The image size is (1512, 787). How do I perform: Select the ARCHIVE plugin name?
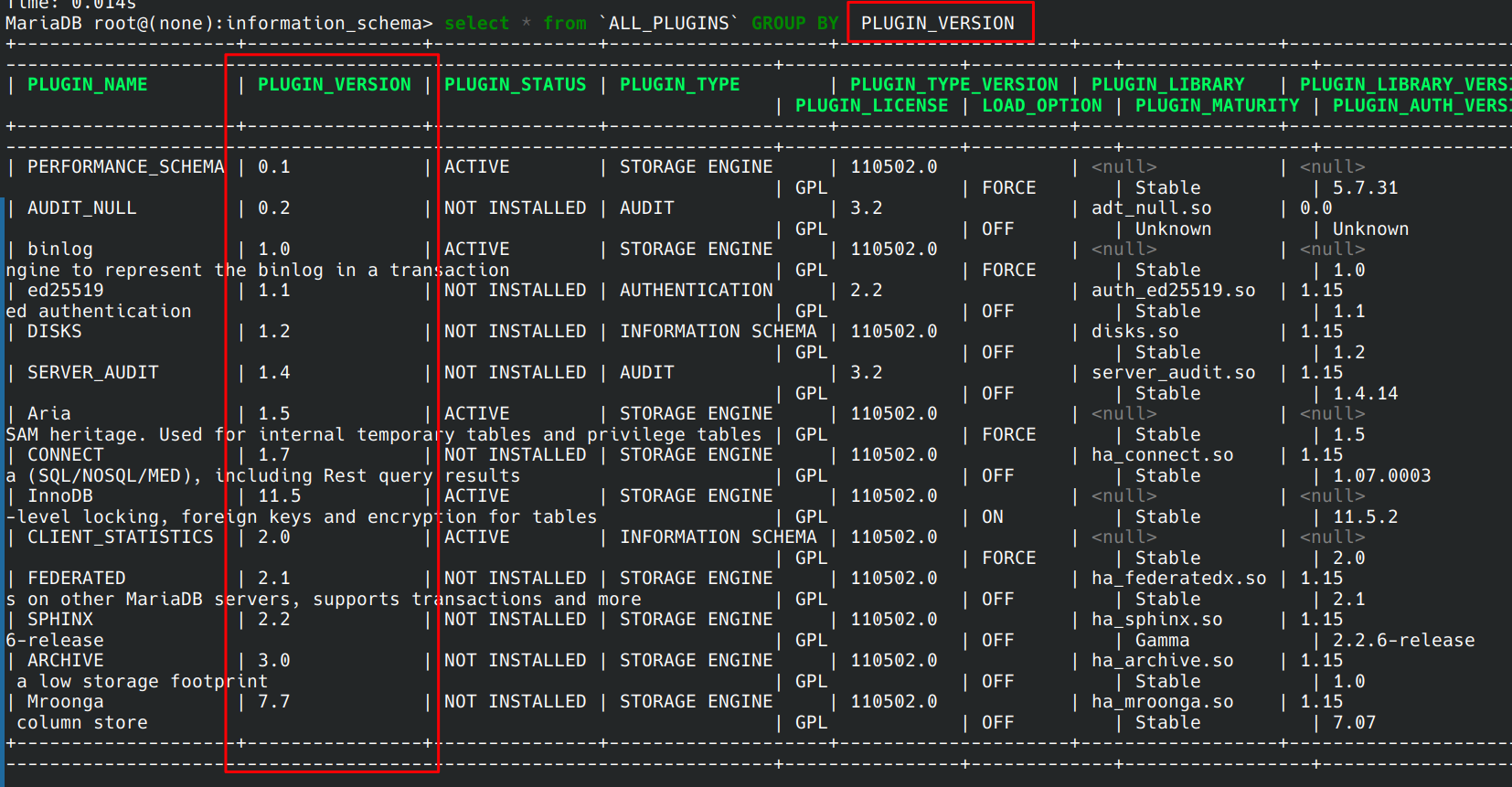66,661
